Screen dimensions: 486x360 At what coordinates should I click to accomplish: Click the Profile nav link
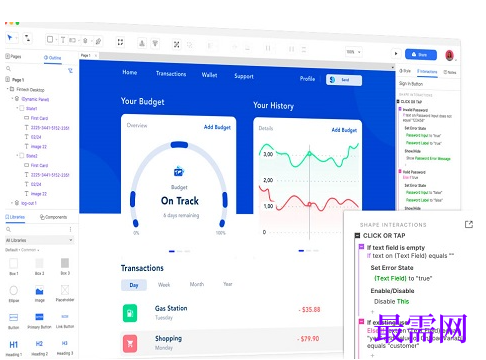pos(307,79)
